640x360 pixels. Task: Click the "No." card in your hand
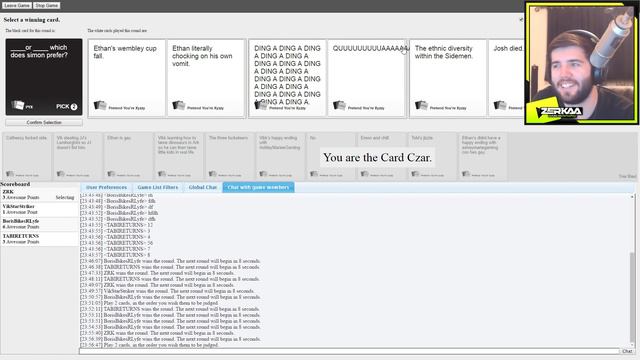tap(331, 156)
